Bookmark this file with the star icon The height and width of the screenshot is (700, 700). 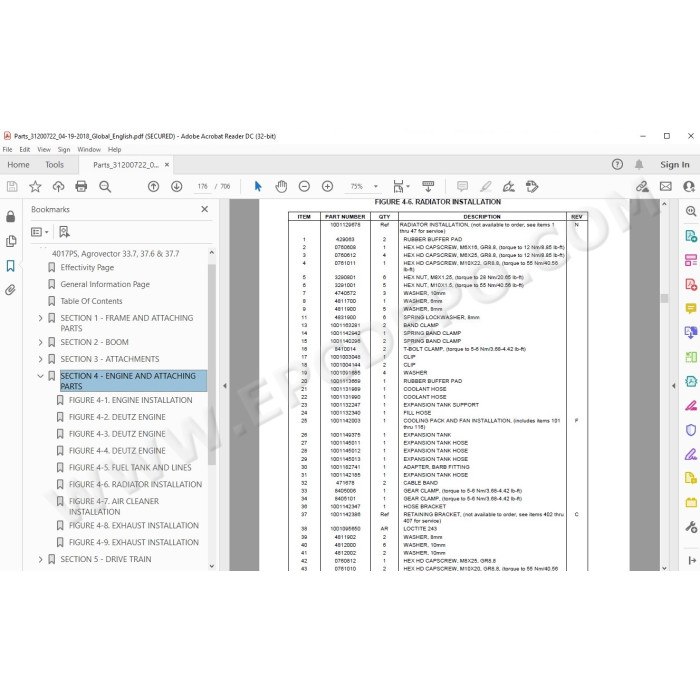tap(35, 187)
